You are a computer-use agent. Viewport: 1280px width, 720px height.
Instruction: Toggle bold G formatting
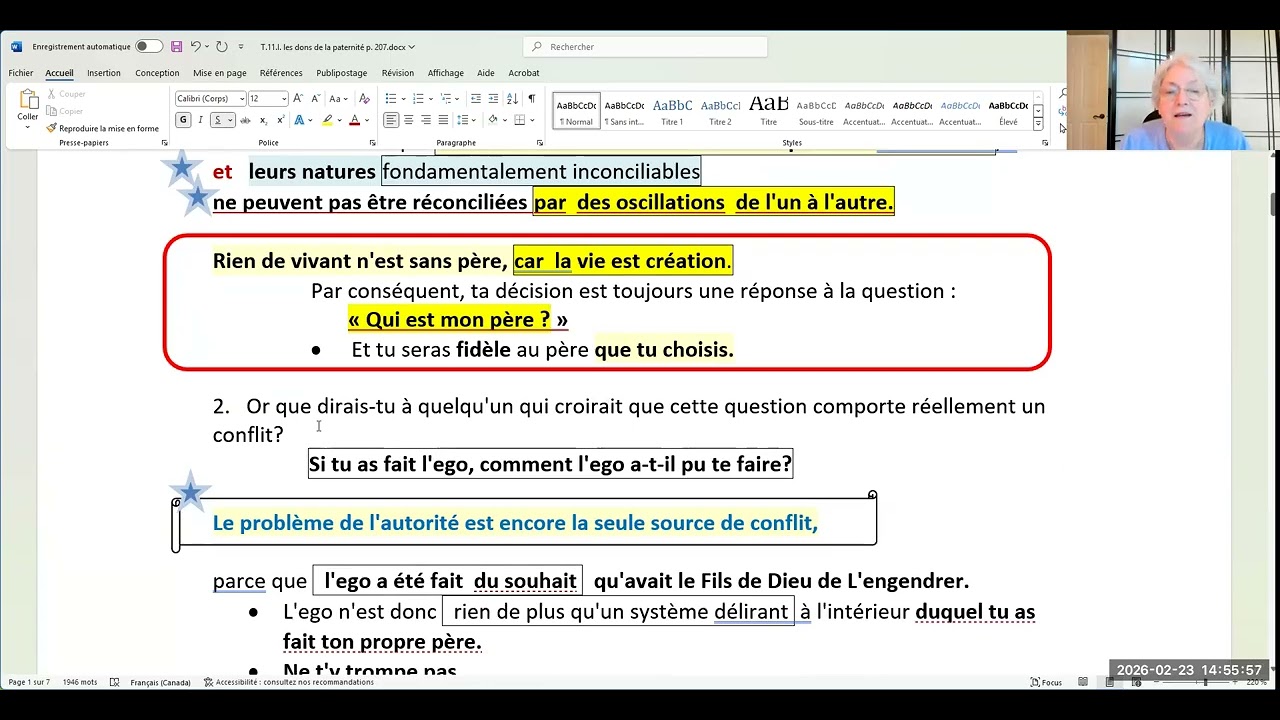pyautogui.click(x=183, y=120)
